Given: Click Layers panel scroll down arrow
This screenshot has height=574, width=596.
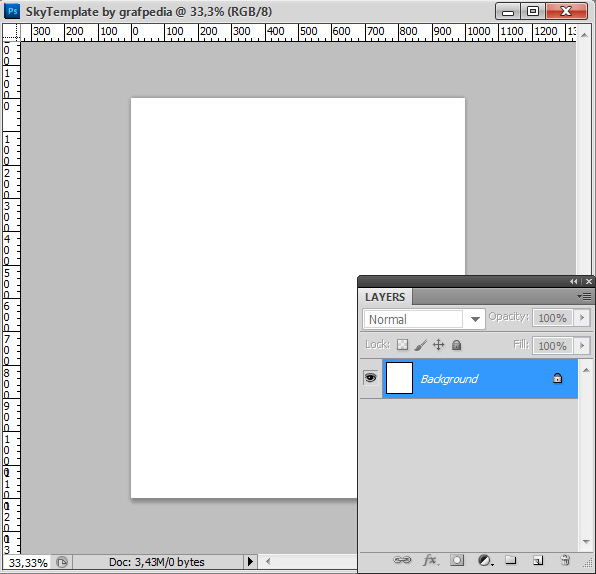Looking at the screenshot, I should click(x=586, y=542).
